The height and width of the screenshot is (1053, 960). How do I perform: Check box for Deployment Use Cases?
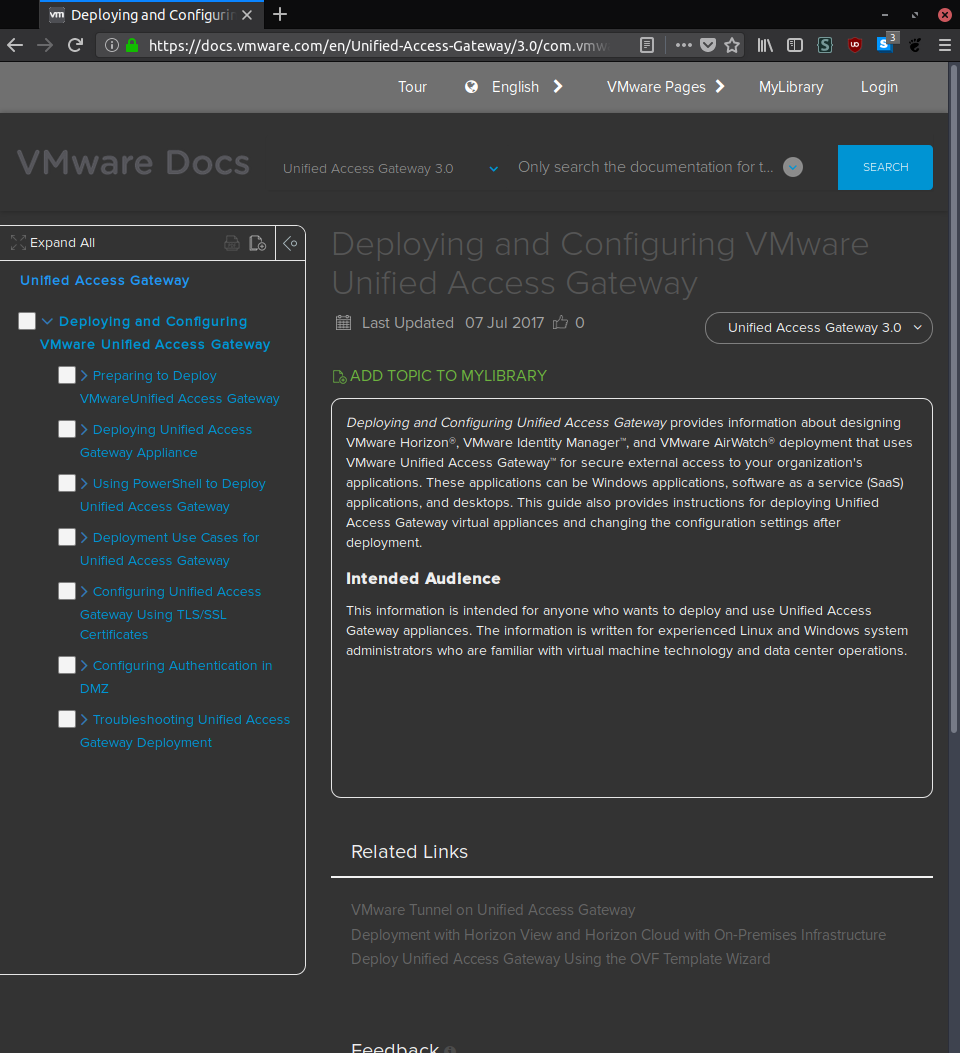(66, 537)
